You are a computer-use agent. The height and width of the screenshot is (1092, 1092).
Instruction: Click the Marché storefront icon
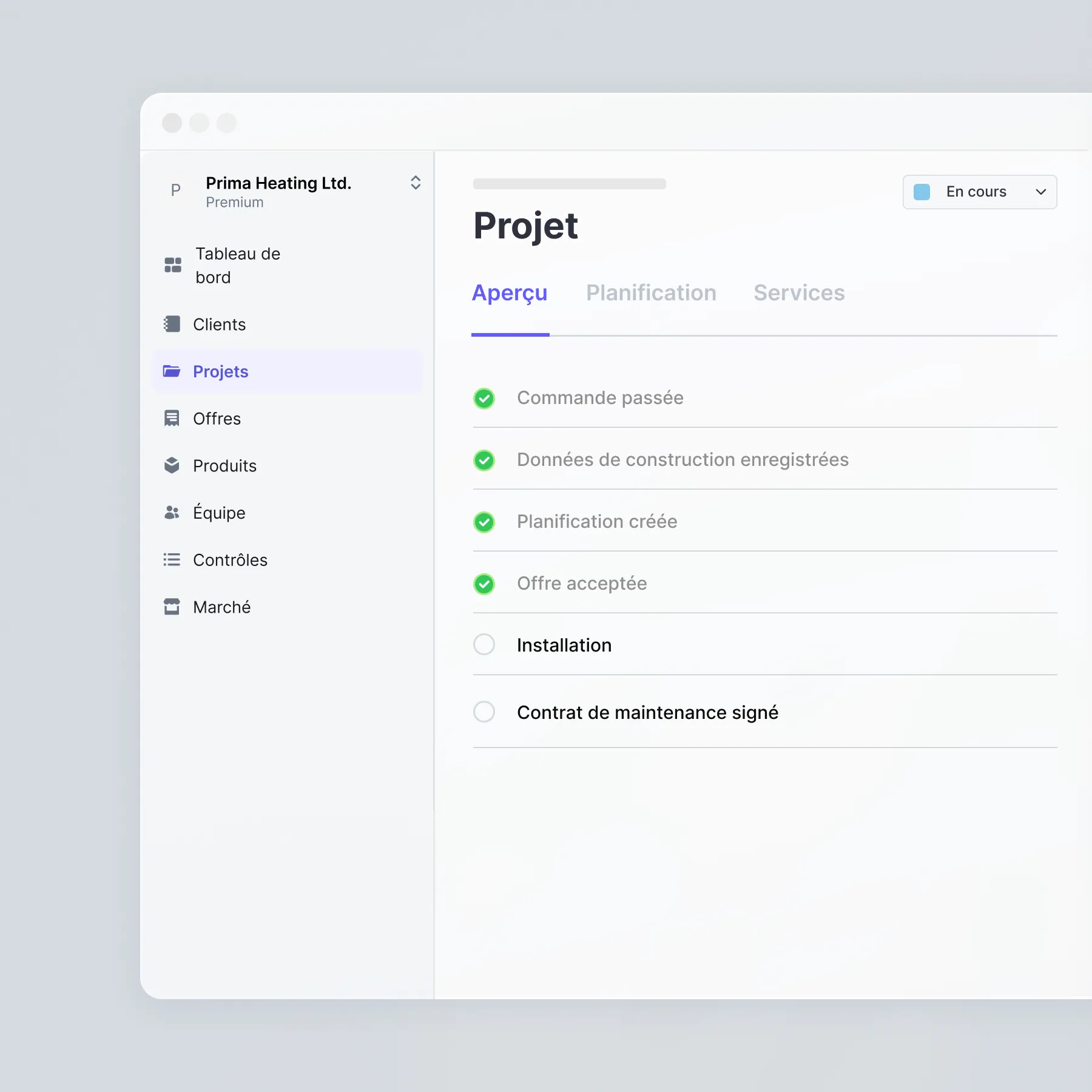click(172, 607)
